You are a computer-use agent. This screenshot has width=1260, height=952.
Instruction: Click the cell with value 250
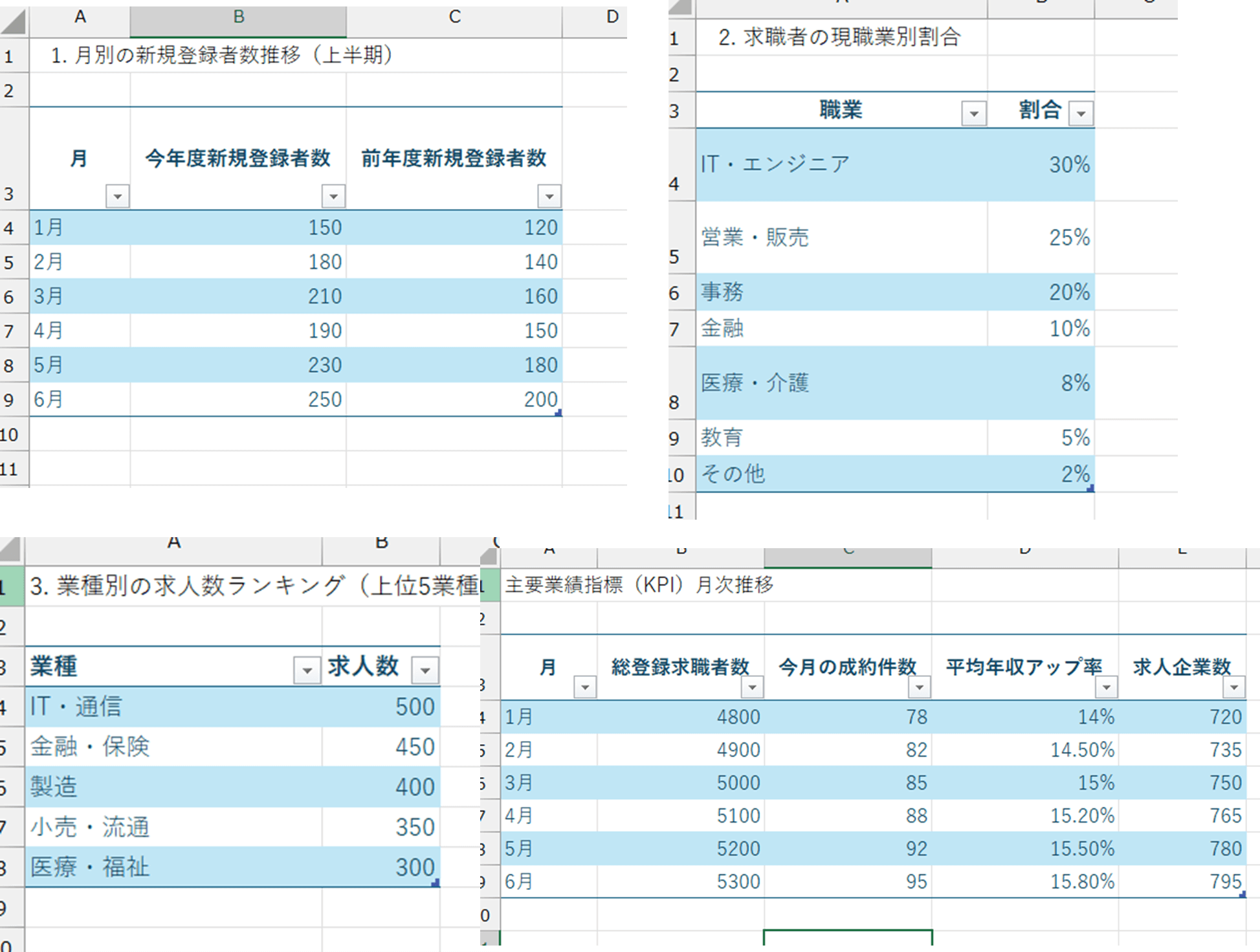coord(238,399)
